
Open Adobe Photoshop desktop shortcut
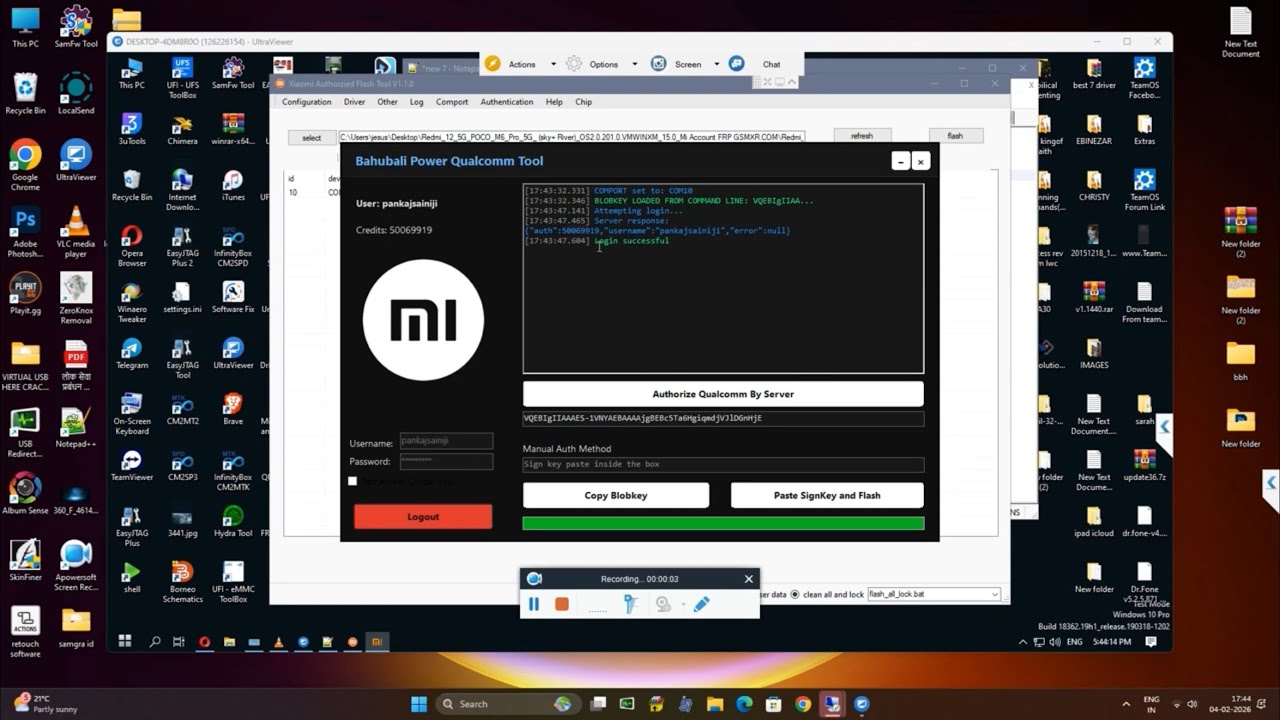click(x=25, y=232)
